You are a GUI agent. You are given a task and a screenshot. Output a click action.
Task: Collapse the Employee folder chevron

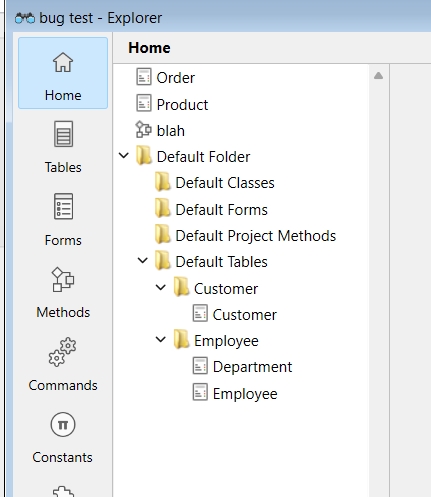pyautogui.click(x=161, y=339)
